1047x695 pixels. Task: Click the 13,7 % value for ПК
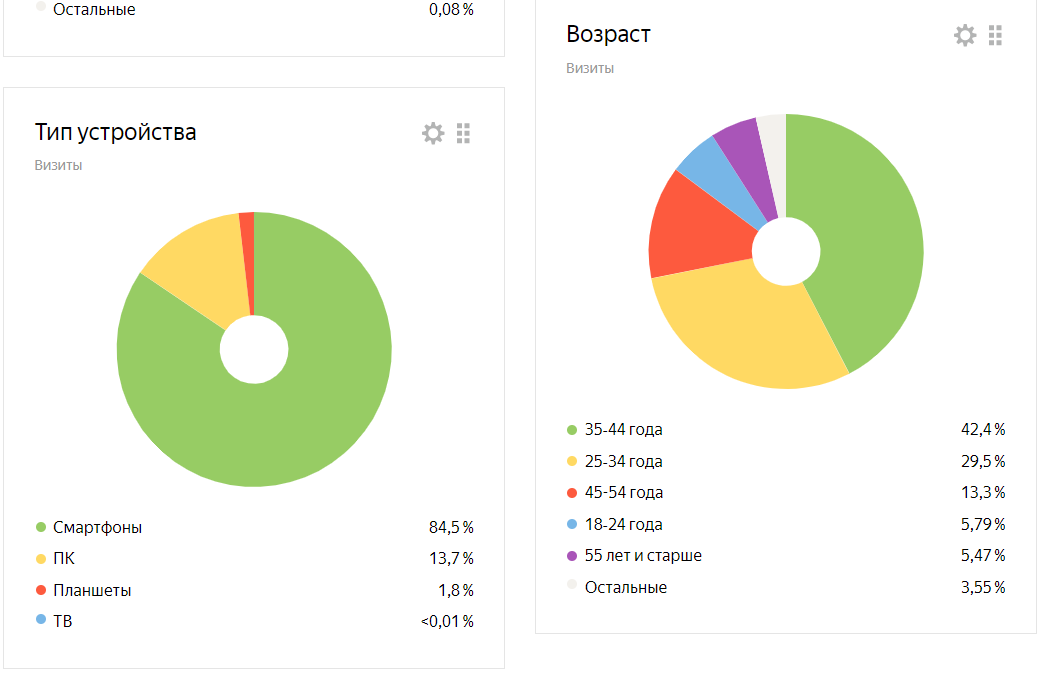click(451, 559)
